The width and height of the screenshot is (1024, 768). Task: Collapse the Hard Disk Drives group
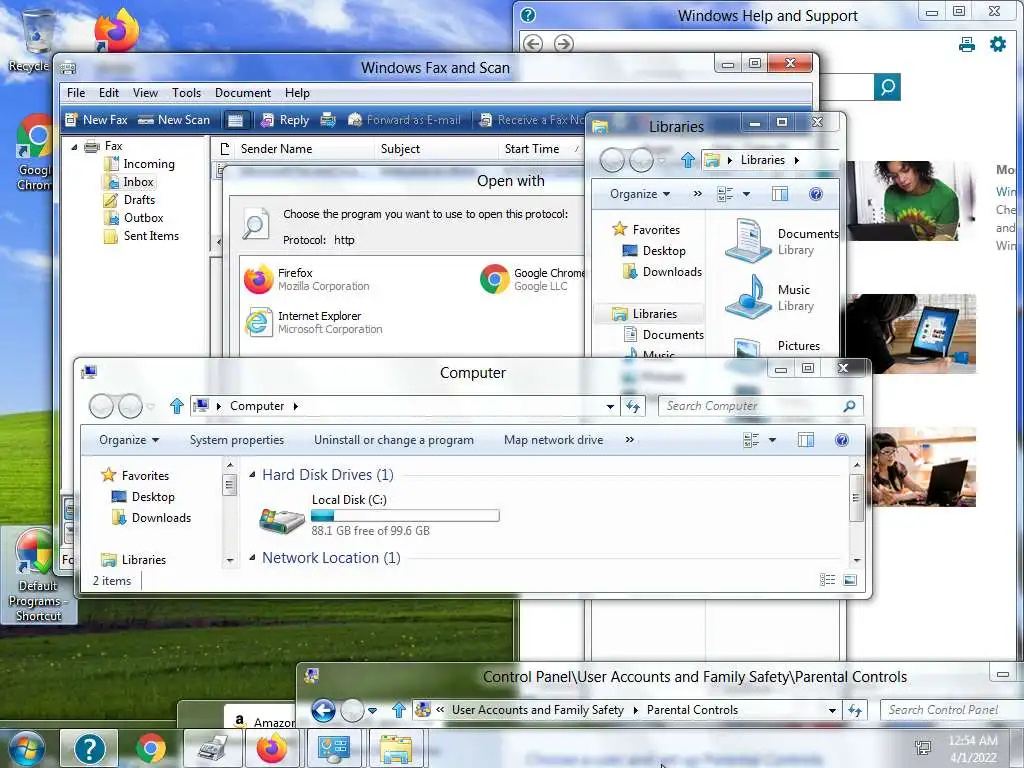252,475
